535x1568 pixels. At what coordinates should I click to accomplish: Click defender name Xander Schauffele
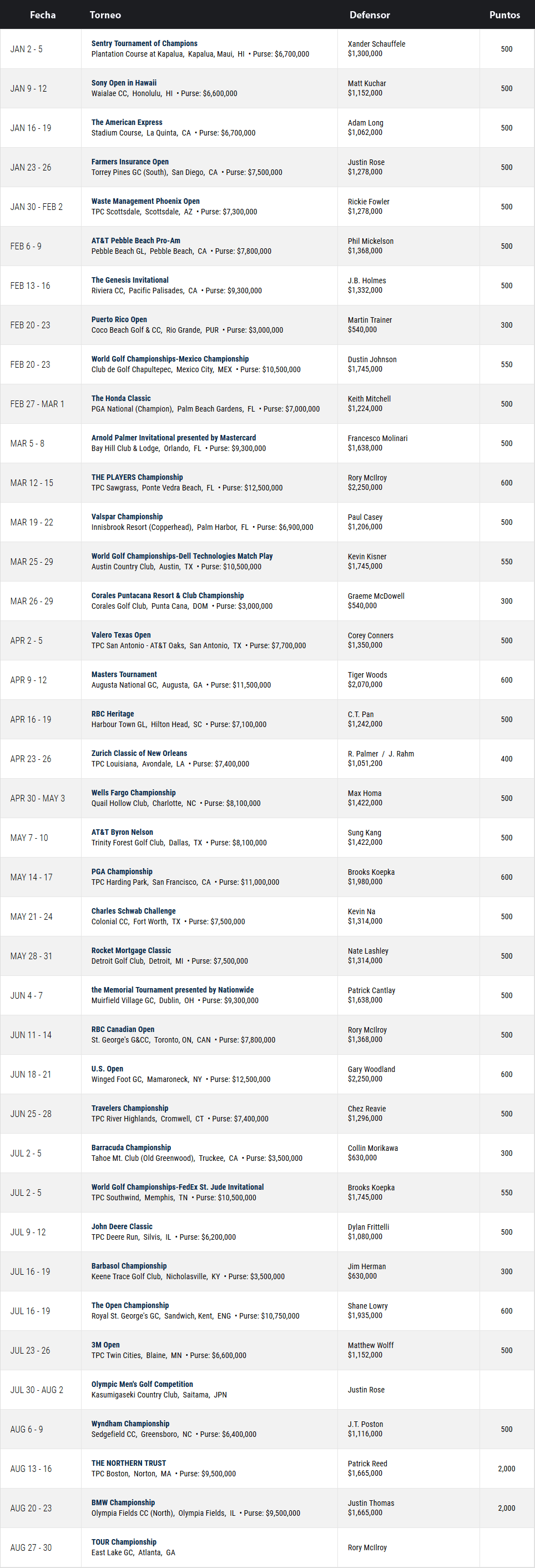pos(376,44)
